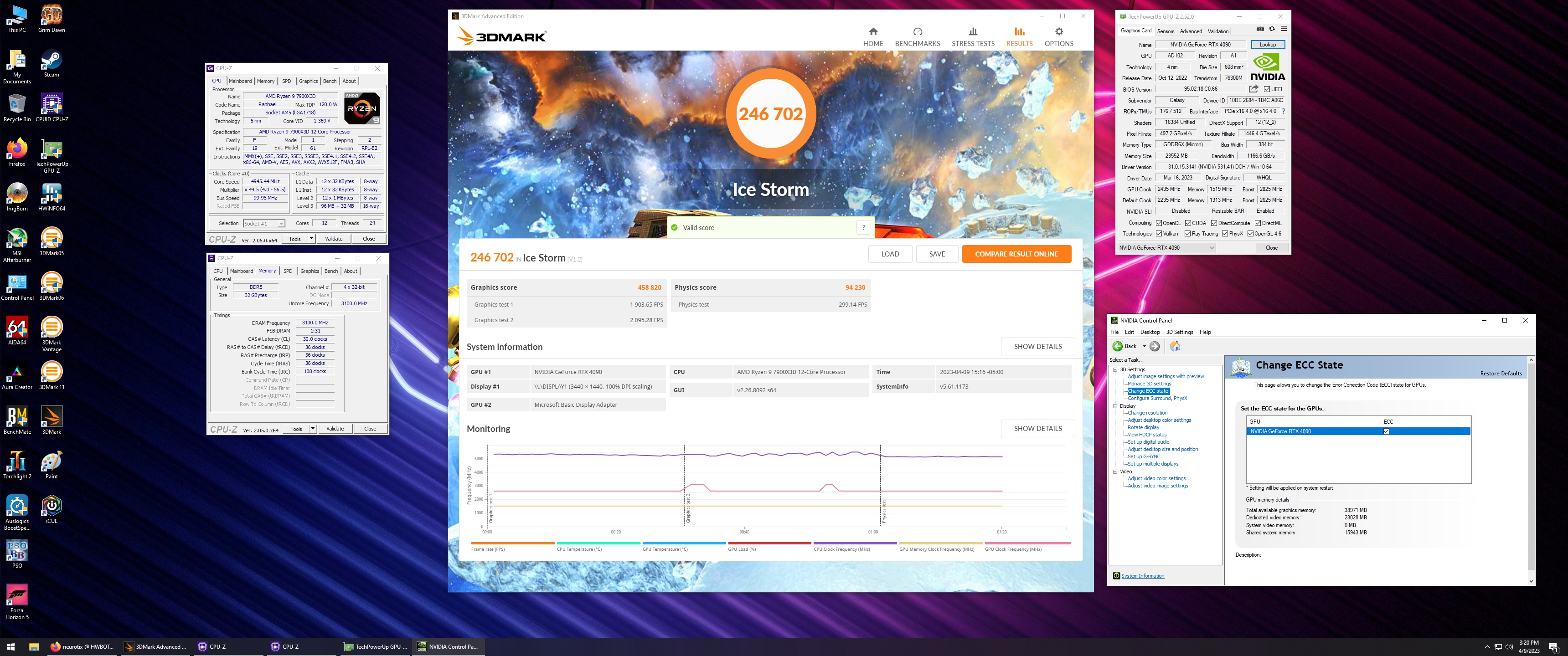The height and width of the screenshot is (656, 1568).
Task: Open the Windows Start menu
Action: coord(10,646)
